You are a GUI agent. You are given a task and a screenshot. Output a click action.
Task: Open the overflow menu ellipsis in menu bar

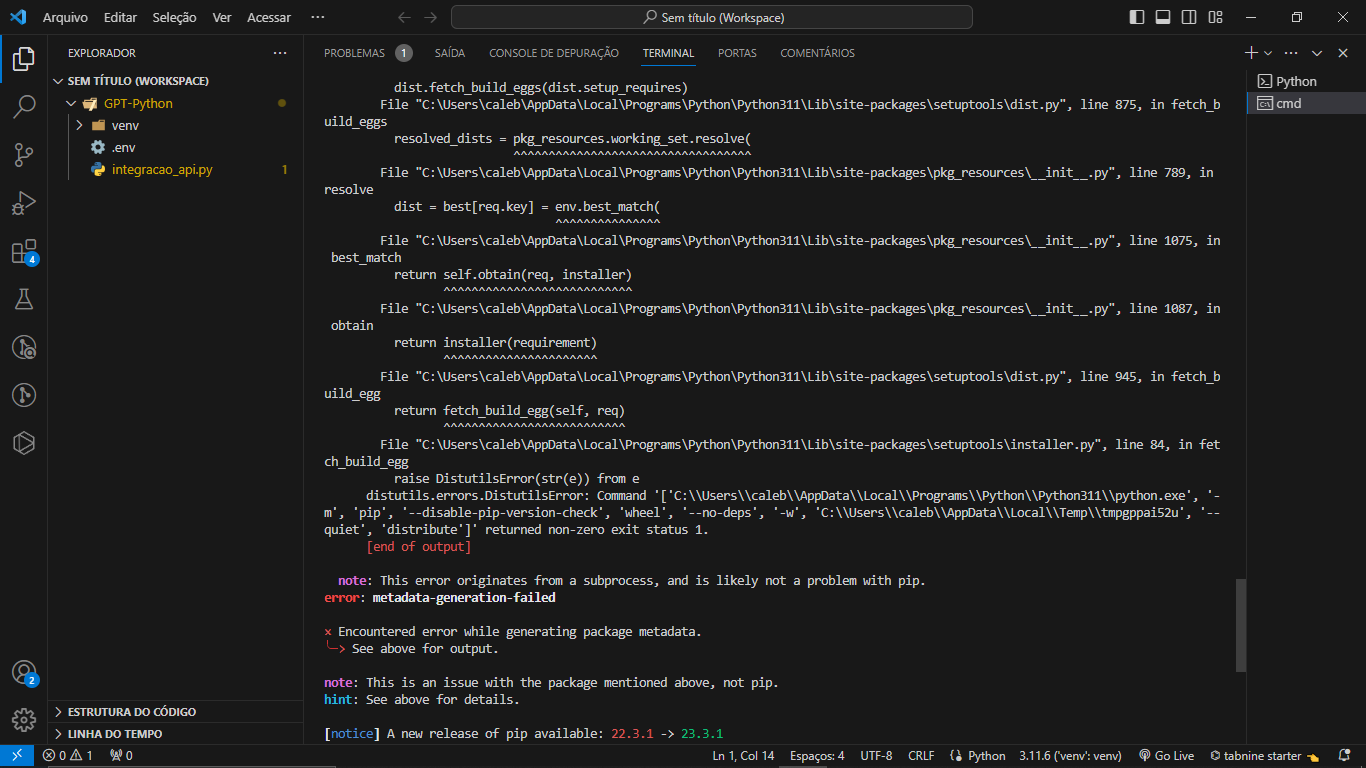click(x=318, y=17)
